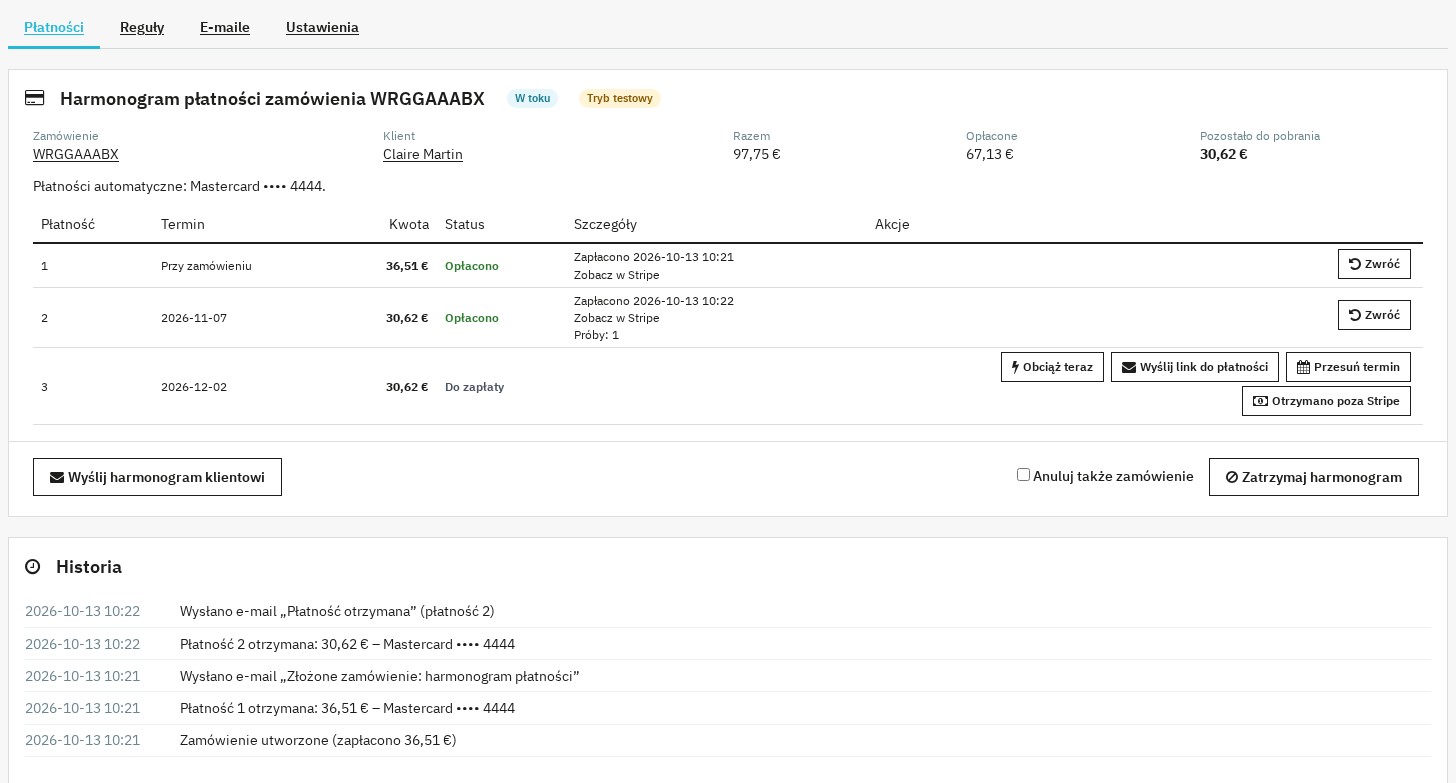Click the Szczegóły column header

pos(605,224)
